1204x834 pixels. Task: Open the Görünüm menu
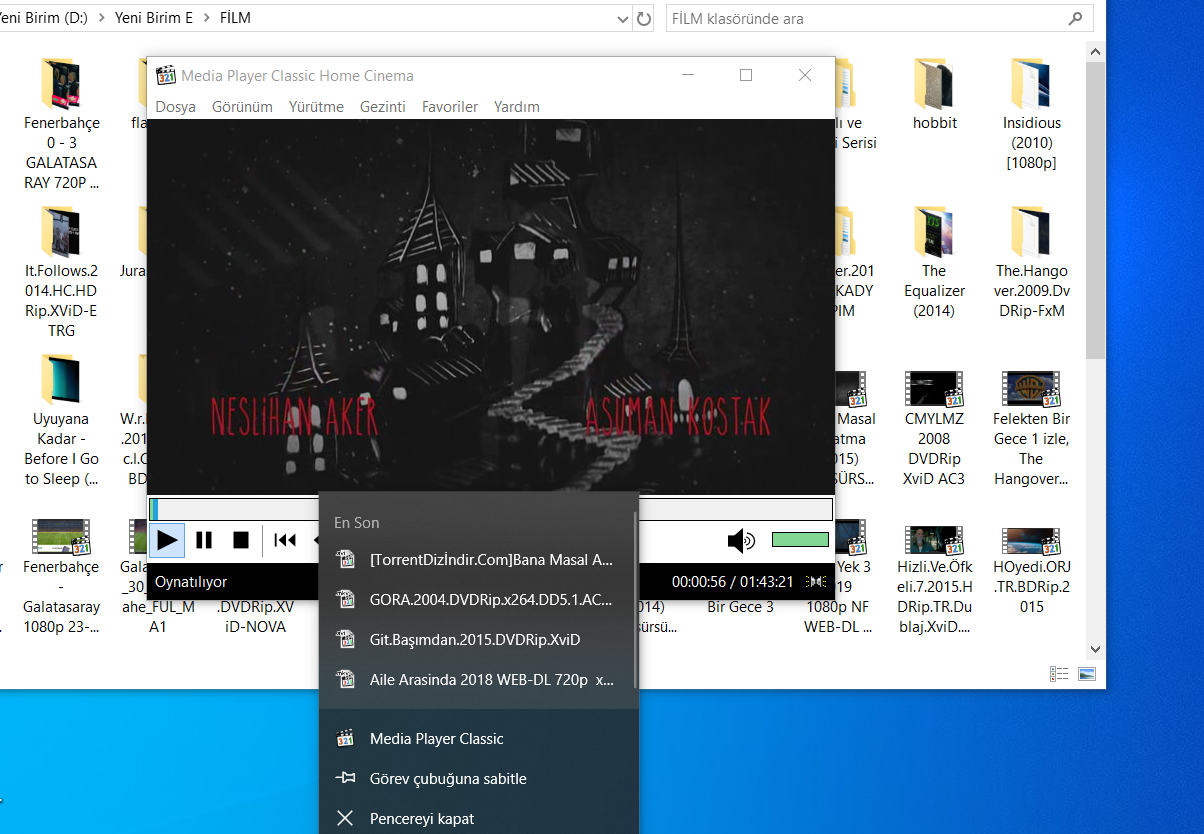click(x=242, y=107)
